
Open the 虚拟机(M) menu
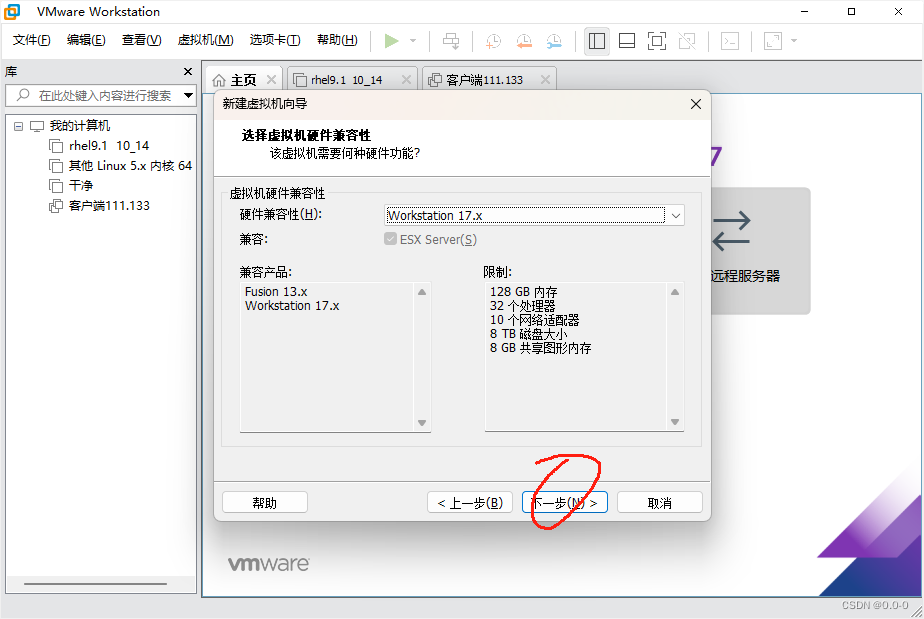tap(206, 40)
